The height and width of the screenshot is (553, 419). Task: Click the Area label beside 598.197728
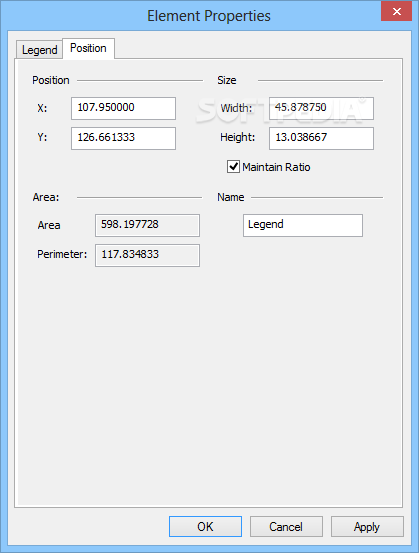49,225
